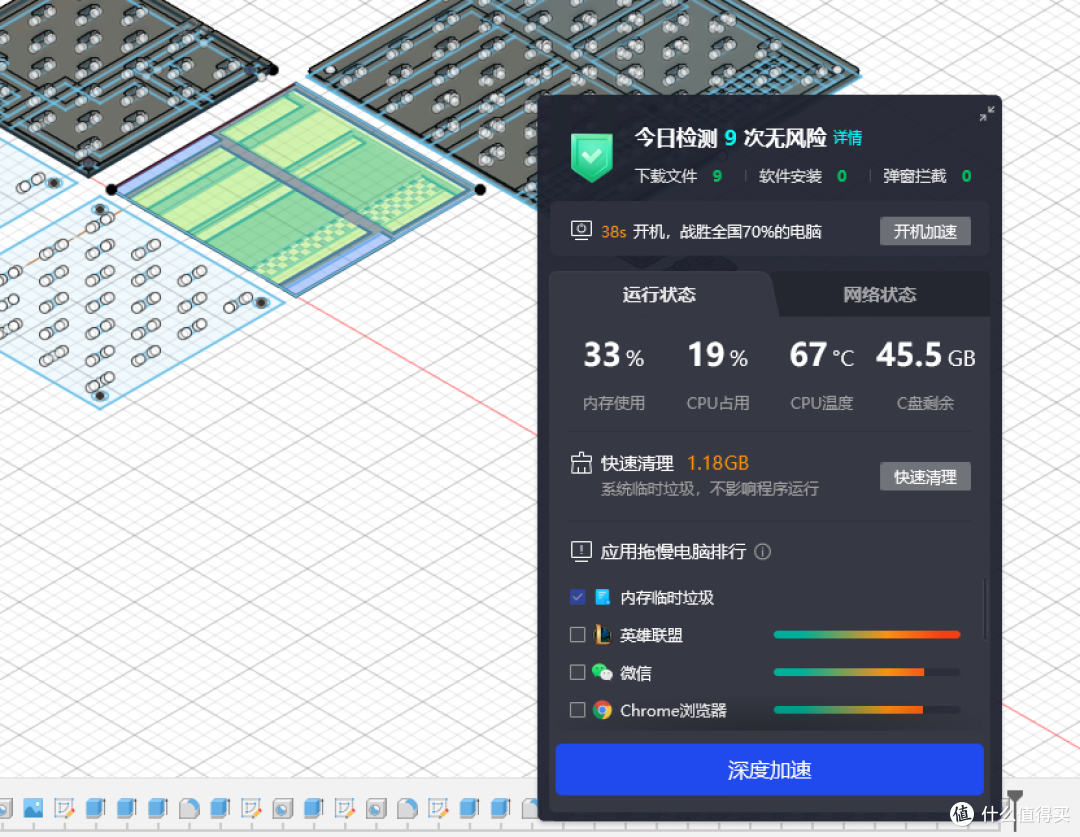The width and height of the screenshot is (1080, 837).
Task: Select the first extrude feature after the first sketch
Action: pos(95,808)
